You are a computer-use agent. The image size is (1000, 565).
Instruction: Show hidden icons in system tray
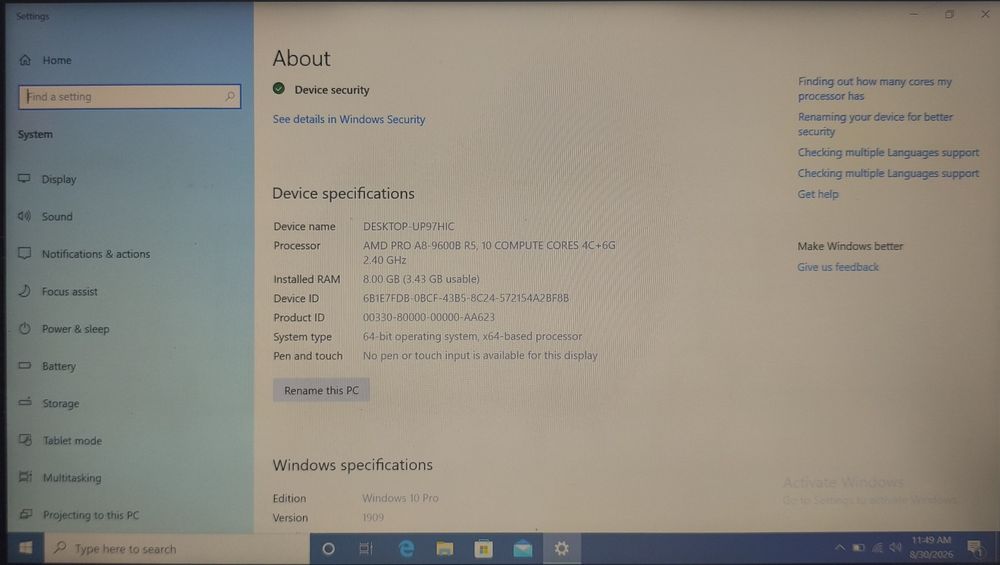click(839, 548)
